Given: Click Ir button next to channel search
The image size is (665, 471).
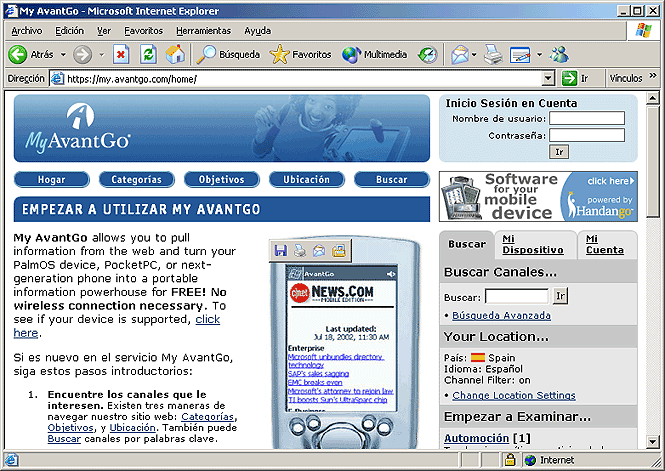Looking at the screenshot, I should [560, 296].
